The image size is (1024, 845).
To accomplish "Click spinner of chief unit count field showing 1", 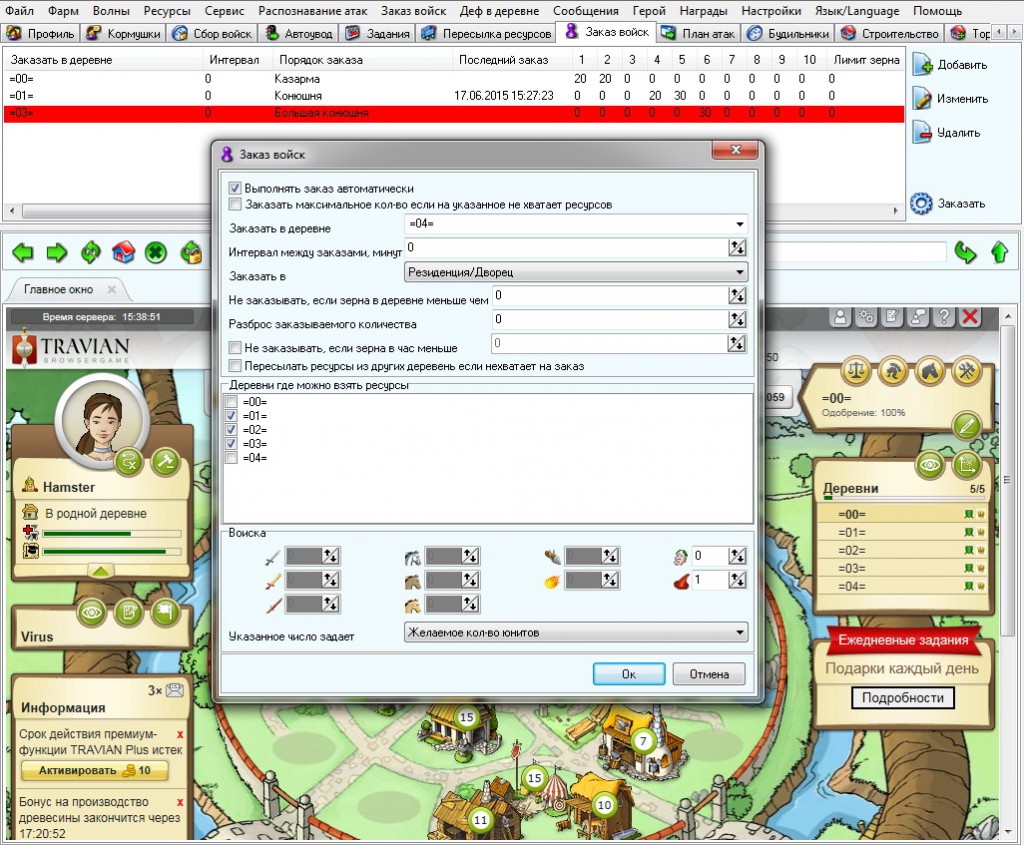I will tap(737, 580).
